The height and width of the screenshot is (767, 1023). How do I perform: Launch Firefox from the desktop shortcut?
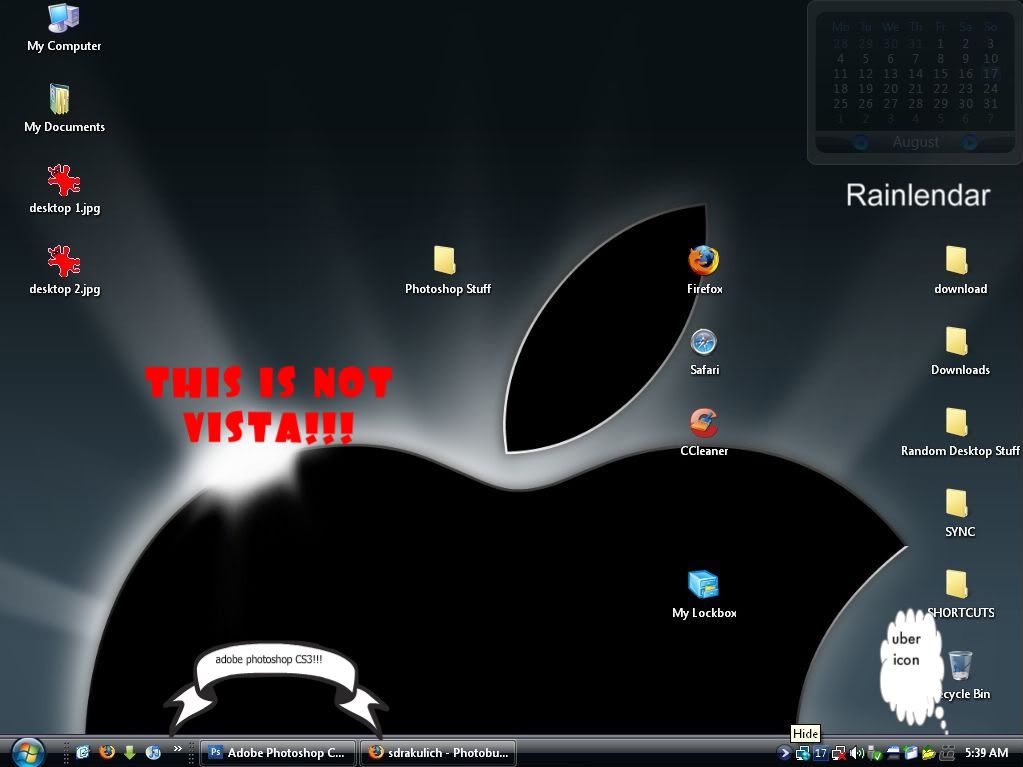pos(704,271)
